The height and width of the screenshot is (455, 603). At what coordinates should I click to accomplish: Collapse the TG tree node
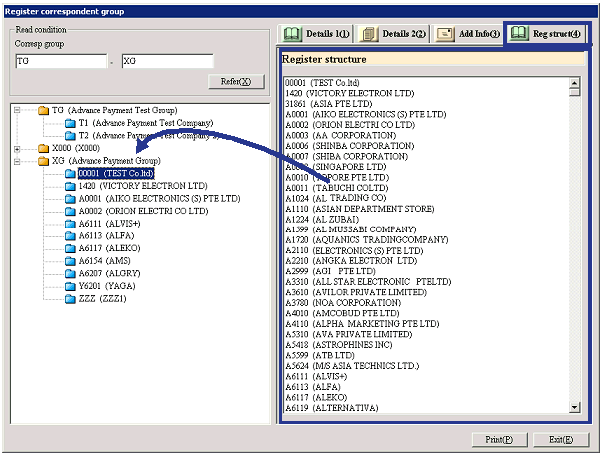[x=17, y=111]
